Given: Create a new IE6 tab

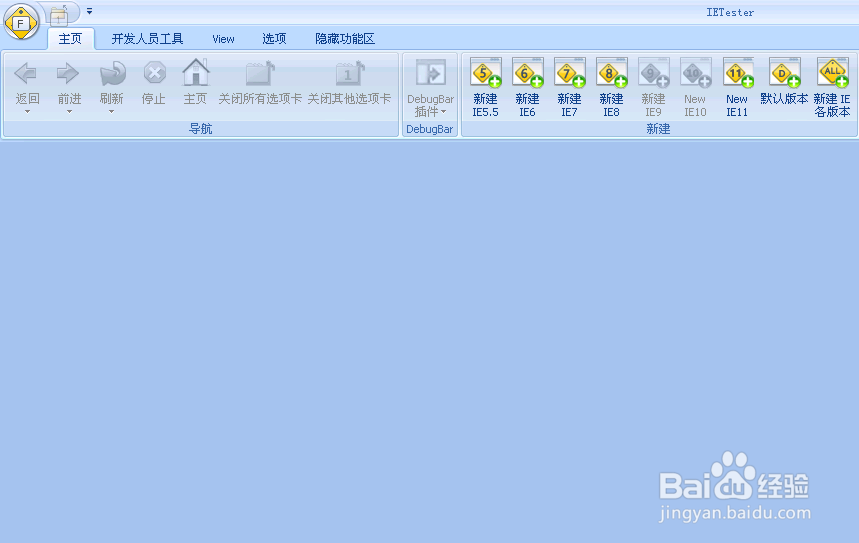Looking at the screenshot, I should 528,88.
